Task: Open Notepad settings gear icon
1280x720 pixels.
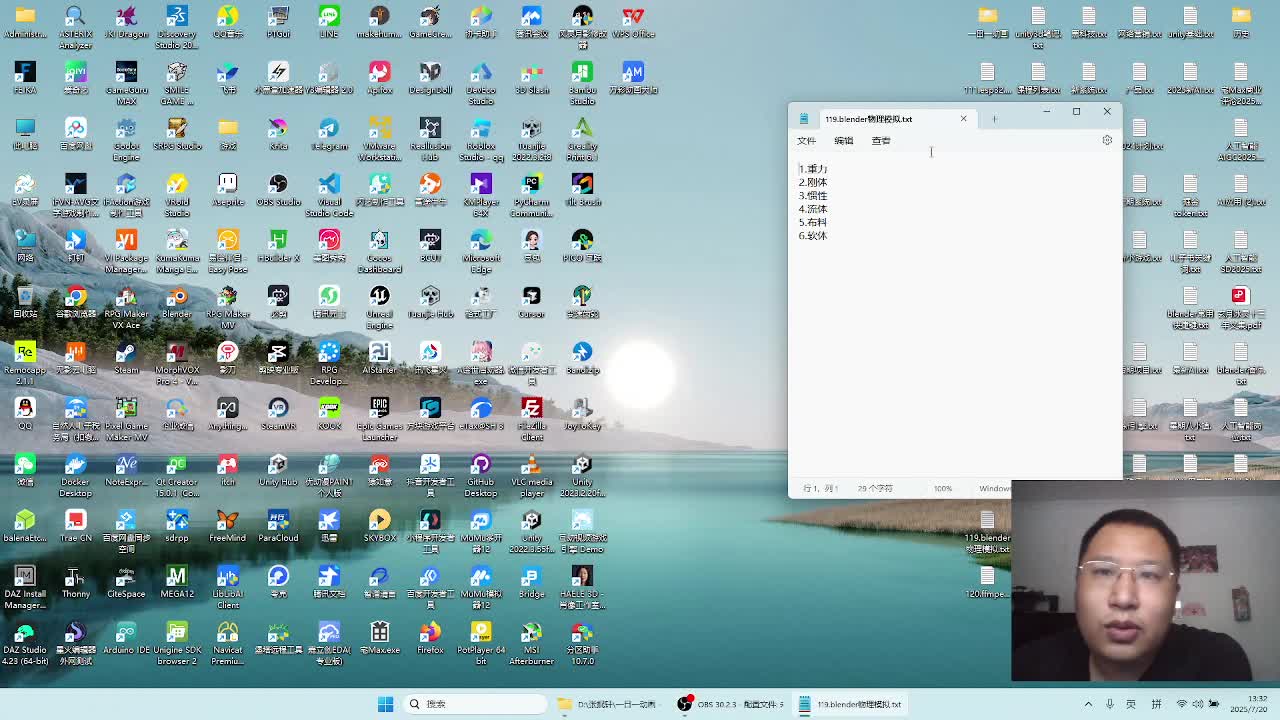Action: point(1107,141)
